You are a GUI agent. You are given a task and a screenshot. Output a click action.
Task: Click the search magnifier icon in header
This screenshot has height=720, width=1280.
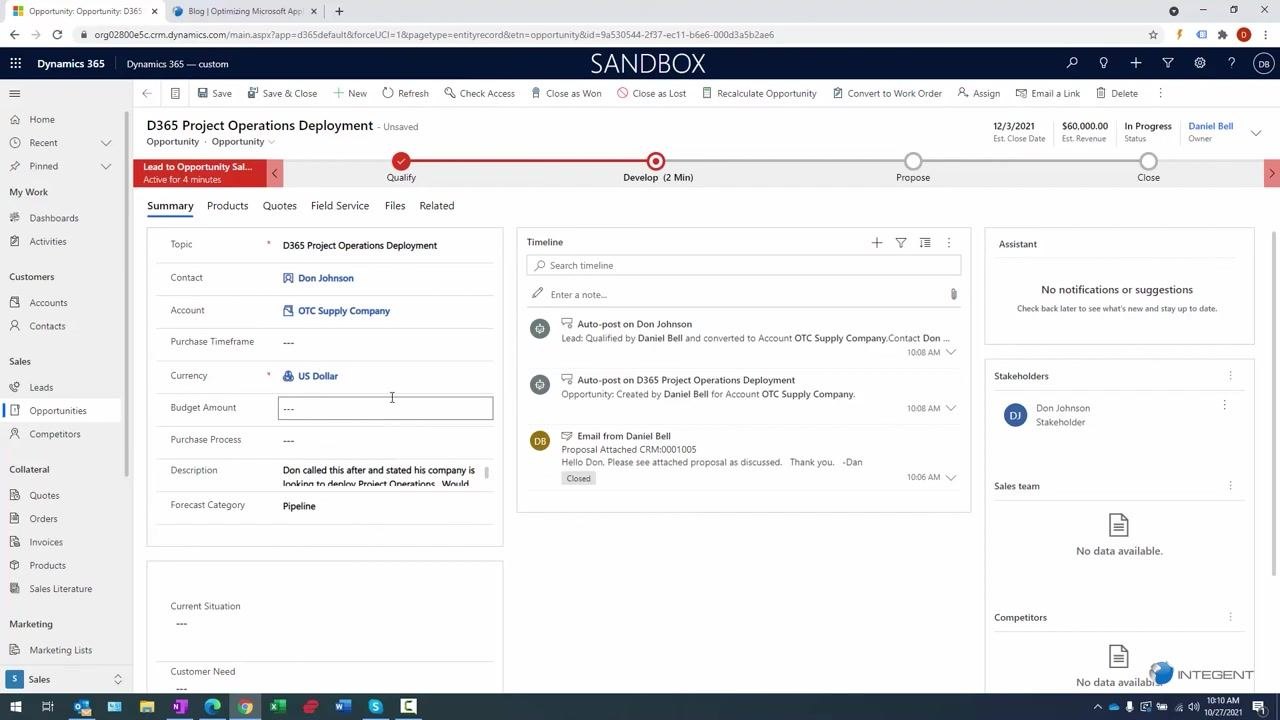[1072, 63]
